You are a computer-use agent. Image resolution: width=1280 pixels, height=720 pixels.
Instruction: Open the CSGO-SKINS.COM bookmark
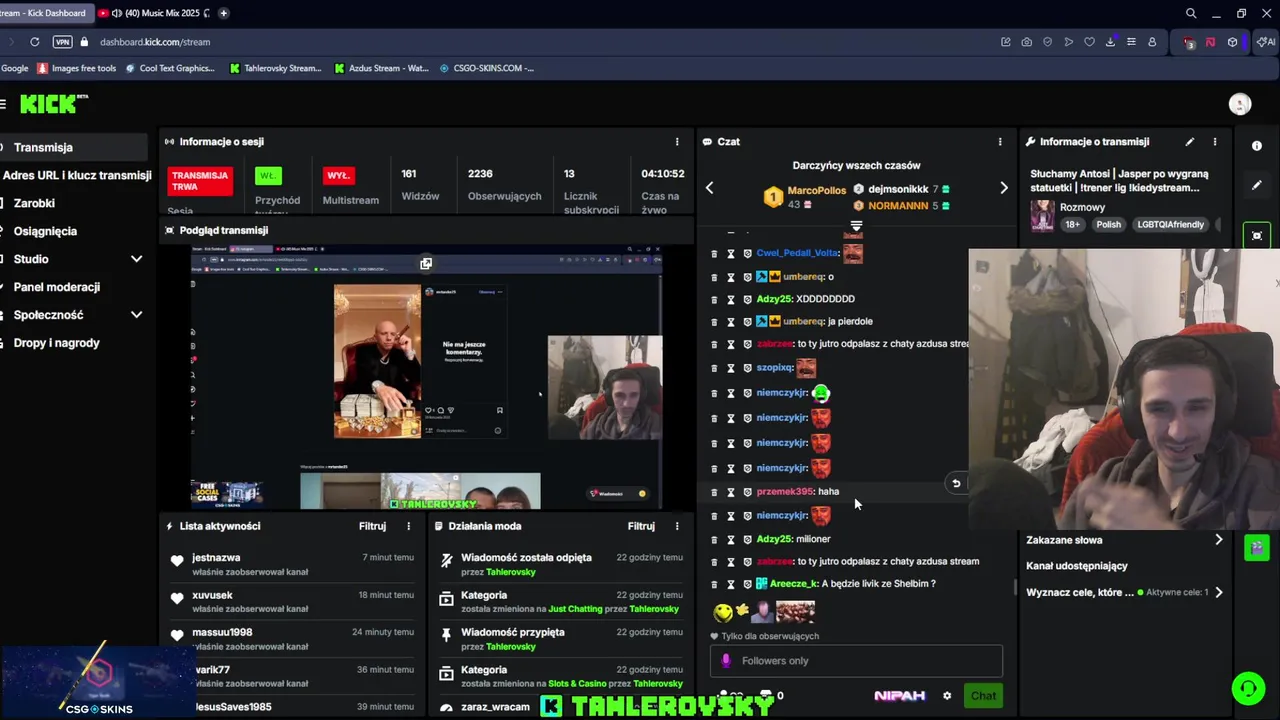(x=487, y=68)
